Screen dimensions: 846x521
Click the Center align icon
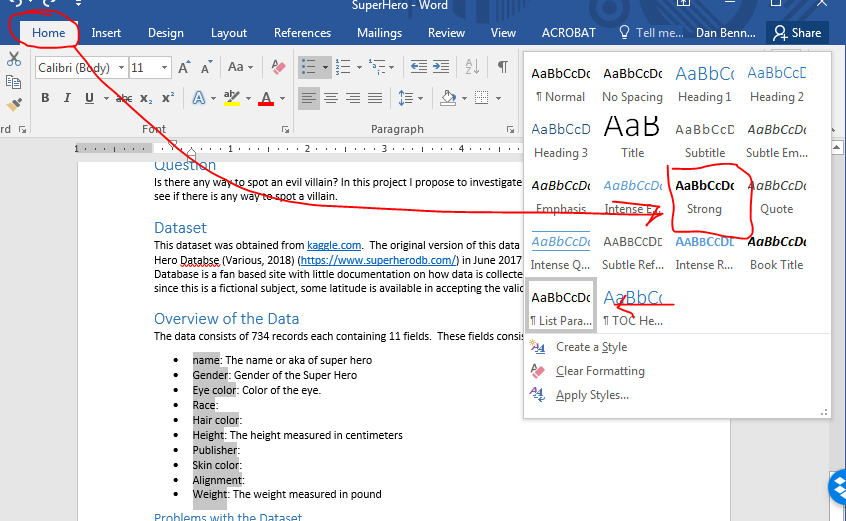(332, 98)
